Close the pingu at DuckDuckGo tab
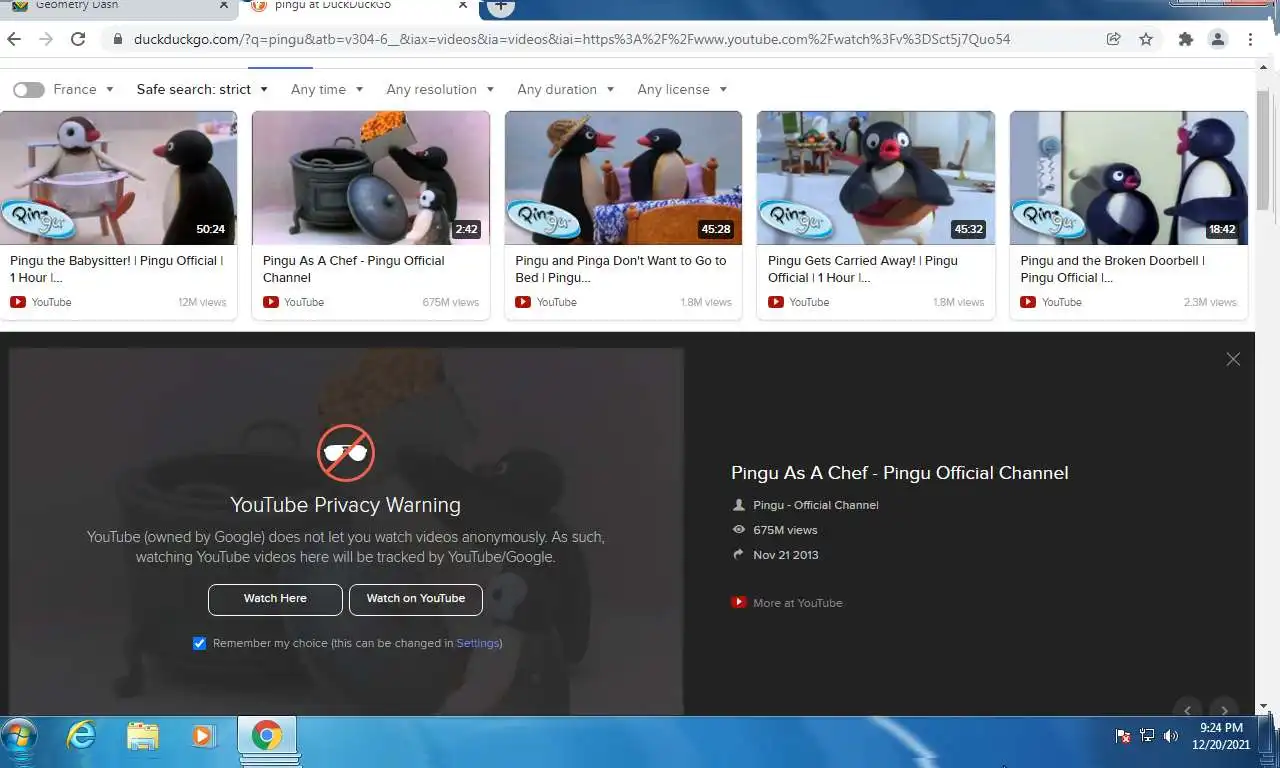The width and height of the screenshot is (1280, 768). [463, 6]
